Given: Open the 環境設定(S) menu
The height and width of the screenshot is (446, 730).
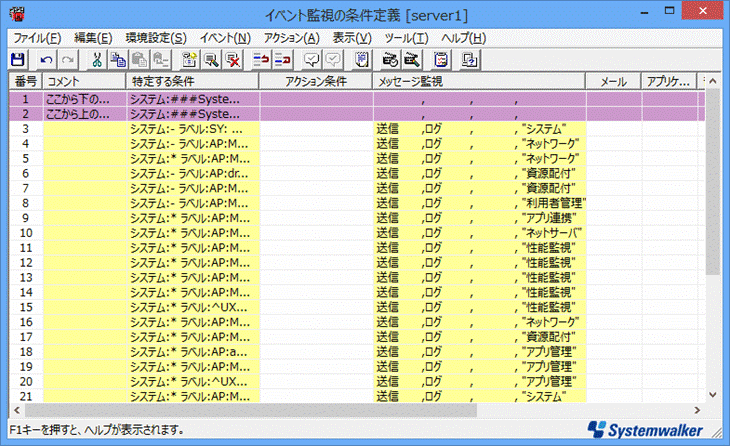Looking at the screenshot, I should pyautogui.click(x=152, y=38).
